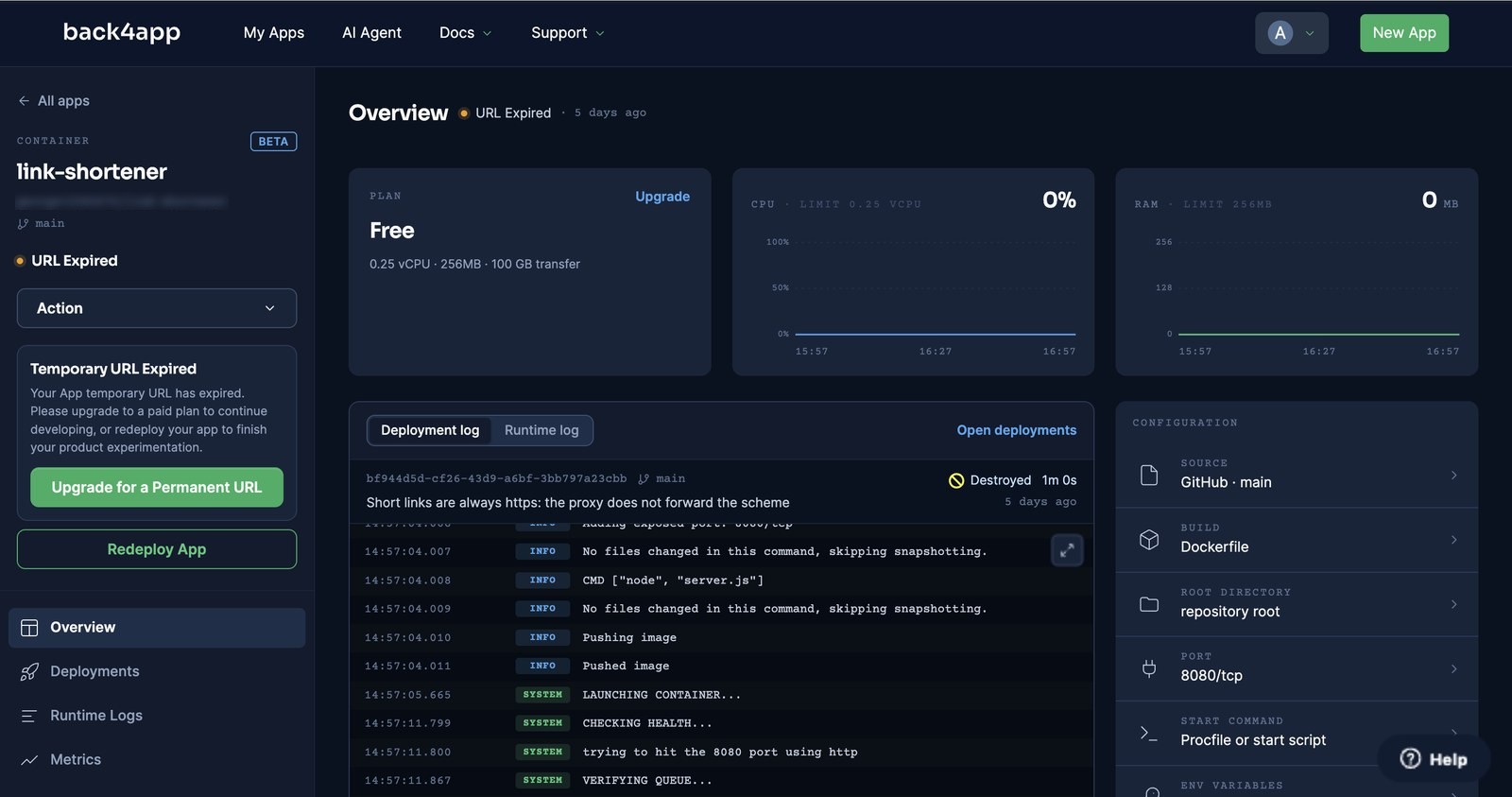1512x797 pixels.
Task: Click log line 'Pushed image'
Action: coord(626,667)
